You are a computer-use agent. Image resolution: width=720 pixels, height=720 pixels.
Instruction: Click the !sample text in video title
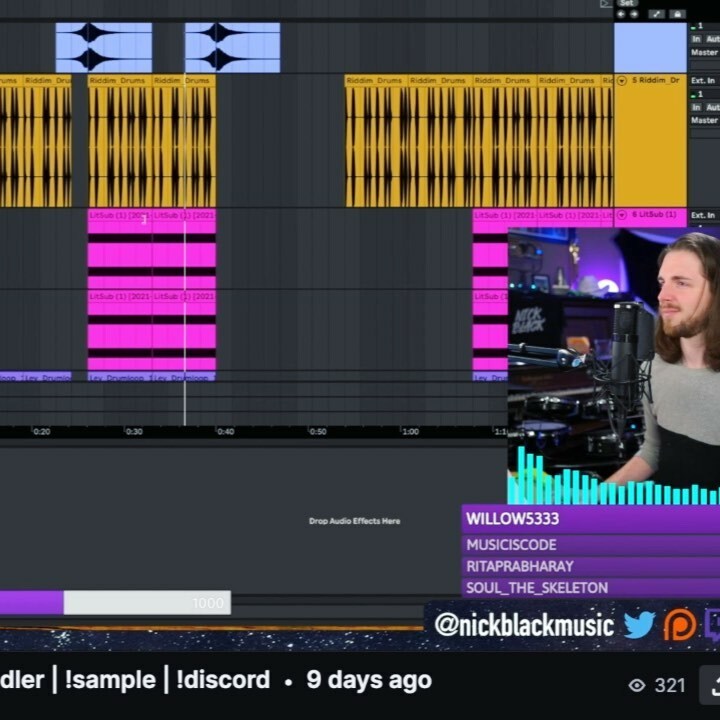point(110,680)
